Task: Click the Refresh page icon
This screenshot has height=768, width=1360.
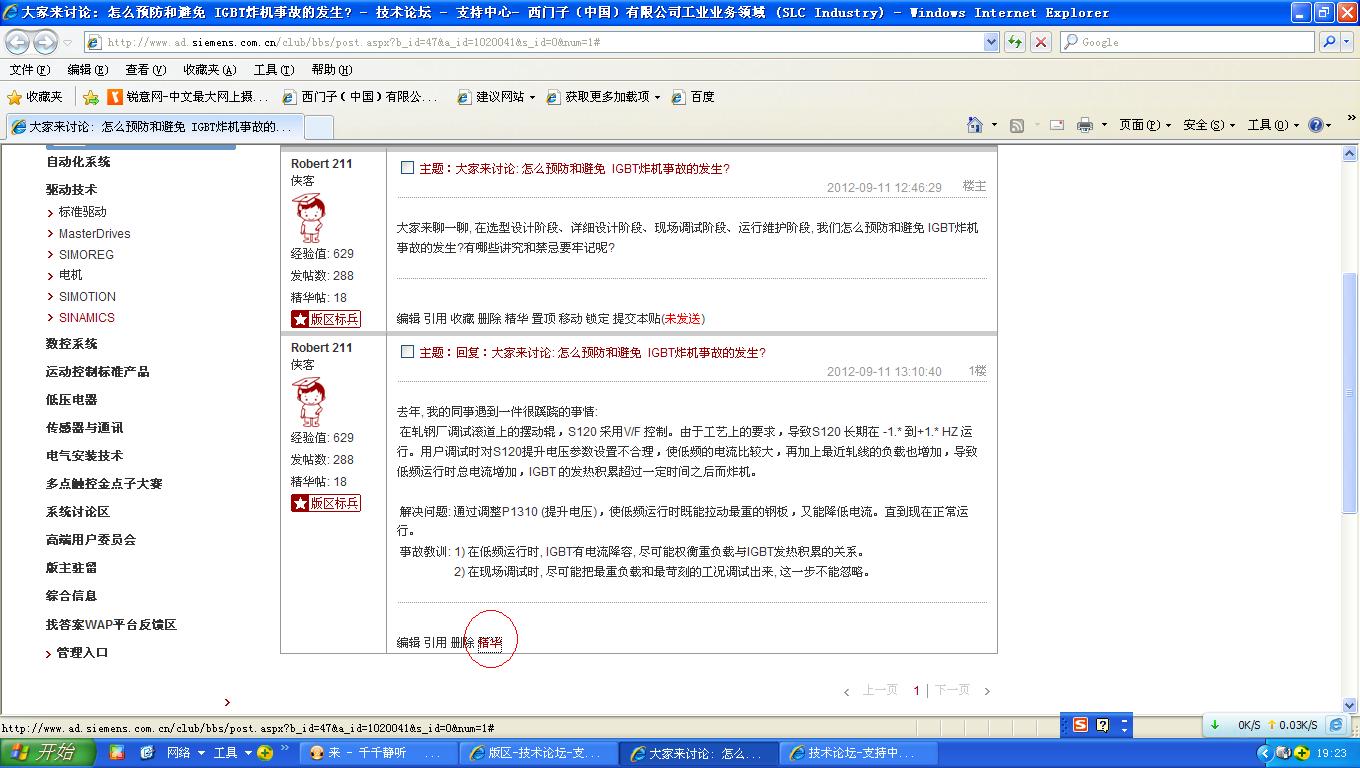Action: [x=1015, y=42]
